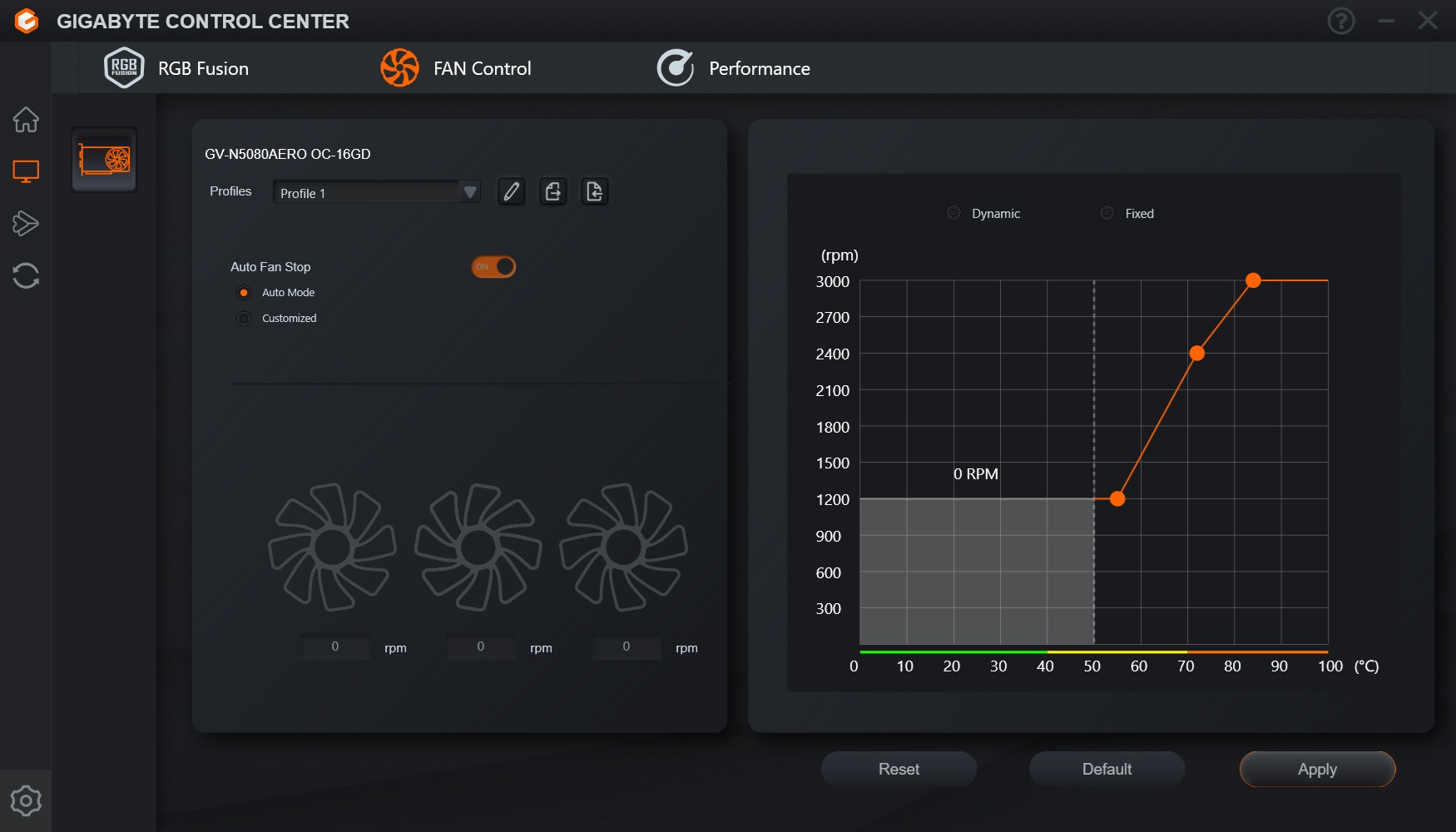The width and height of the screenshot is (1456, 832).
Task: Click the GV-N5080AERO OC-16GD card name
Action: tap(288, 154)
